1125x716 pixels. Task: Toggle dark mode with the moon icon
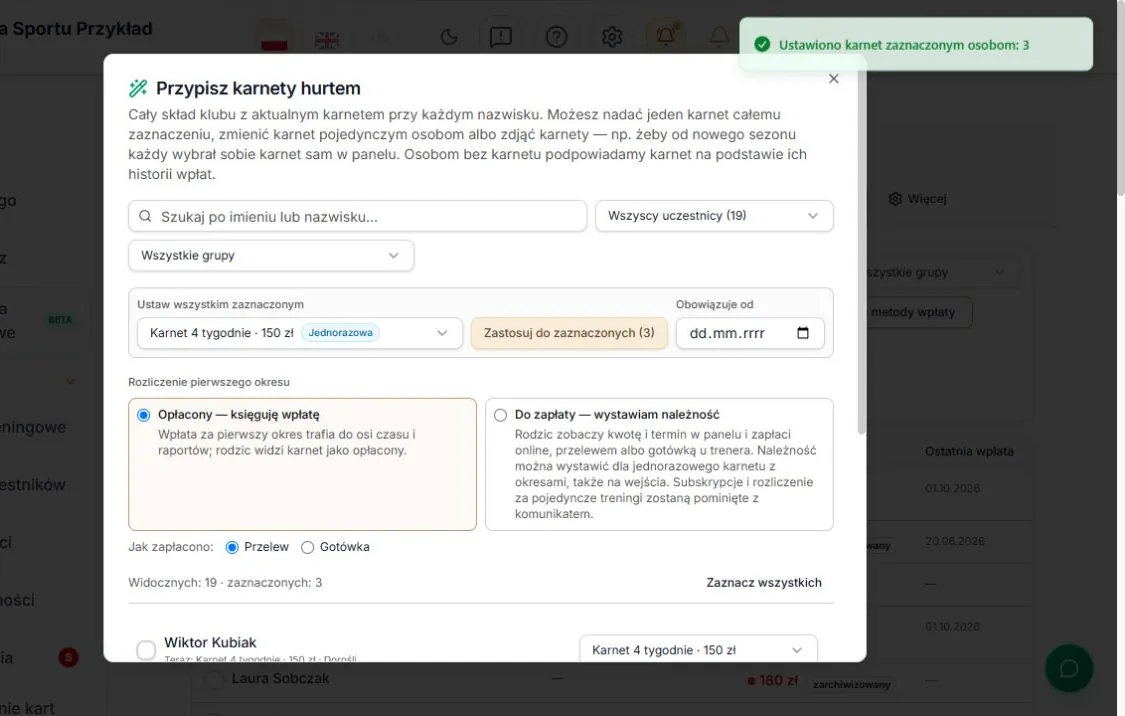click(x=449, y=37)
